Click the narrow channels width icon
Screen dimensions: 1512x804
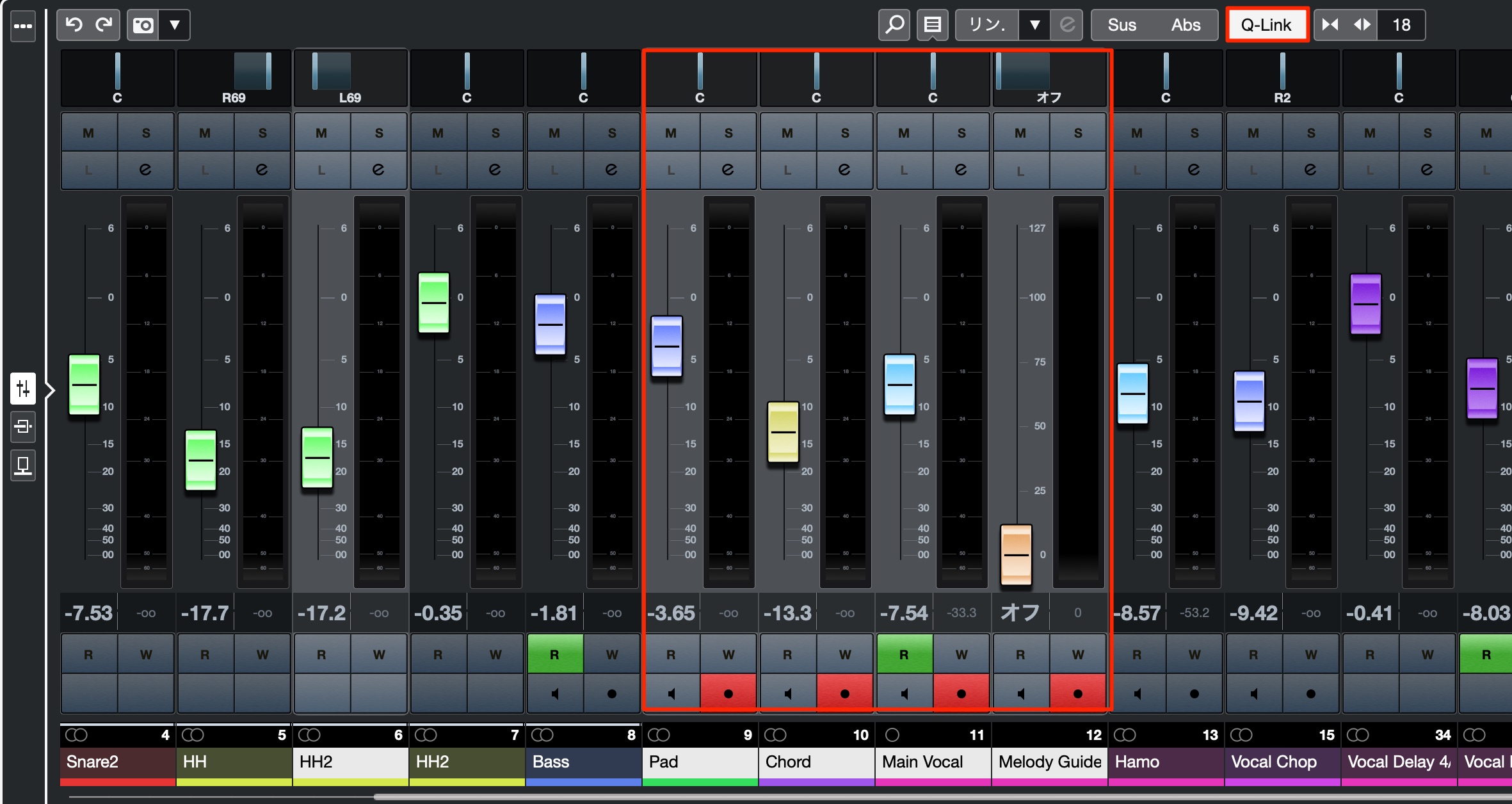pyautogui.click(x=1331, y=25)
